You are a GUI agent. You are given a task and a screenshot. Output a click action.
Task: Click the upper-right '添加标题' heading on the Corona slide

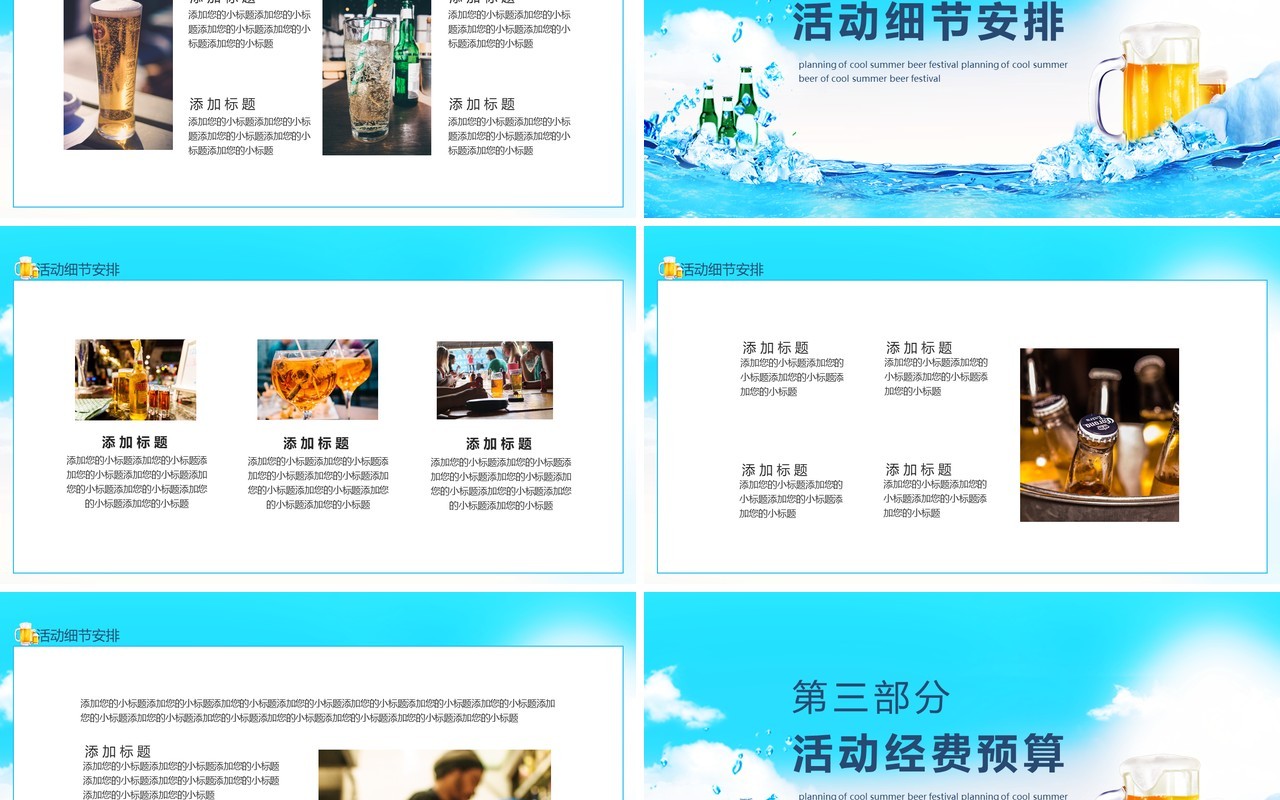point(919,348)
